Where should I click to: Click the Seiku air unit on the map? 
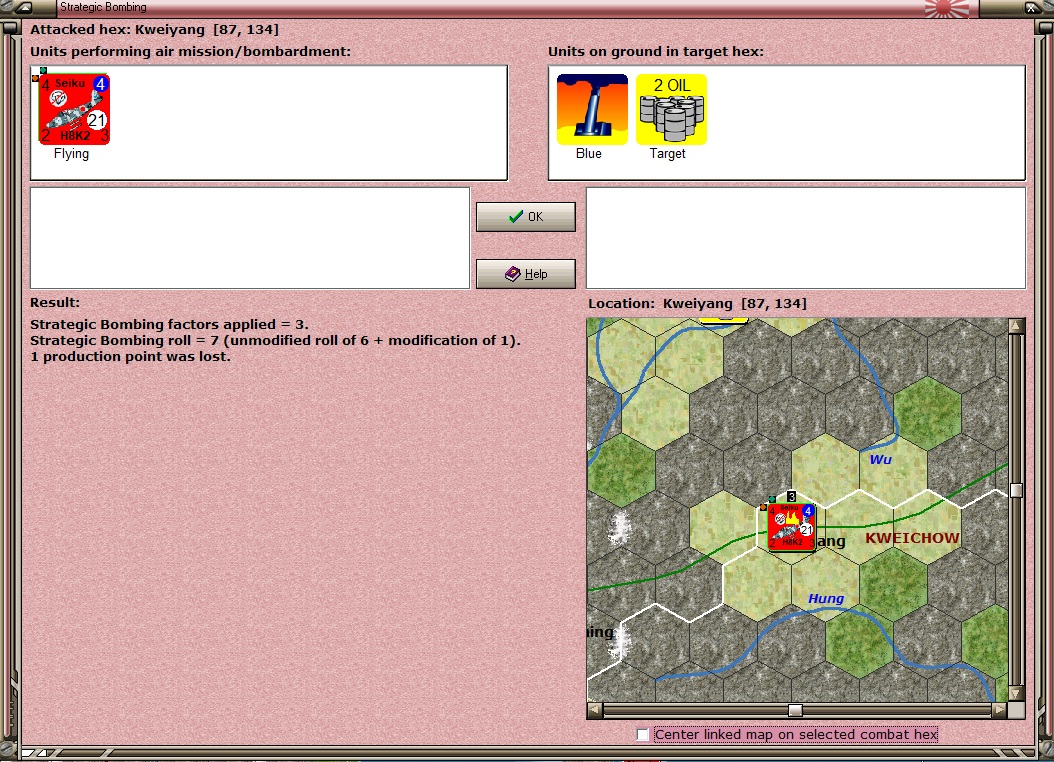pyautogui.click(x=791, y=527)
